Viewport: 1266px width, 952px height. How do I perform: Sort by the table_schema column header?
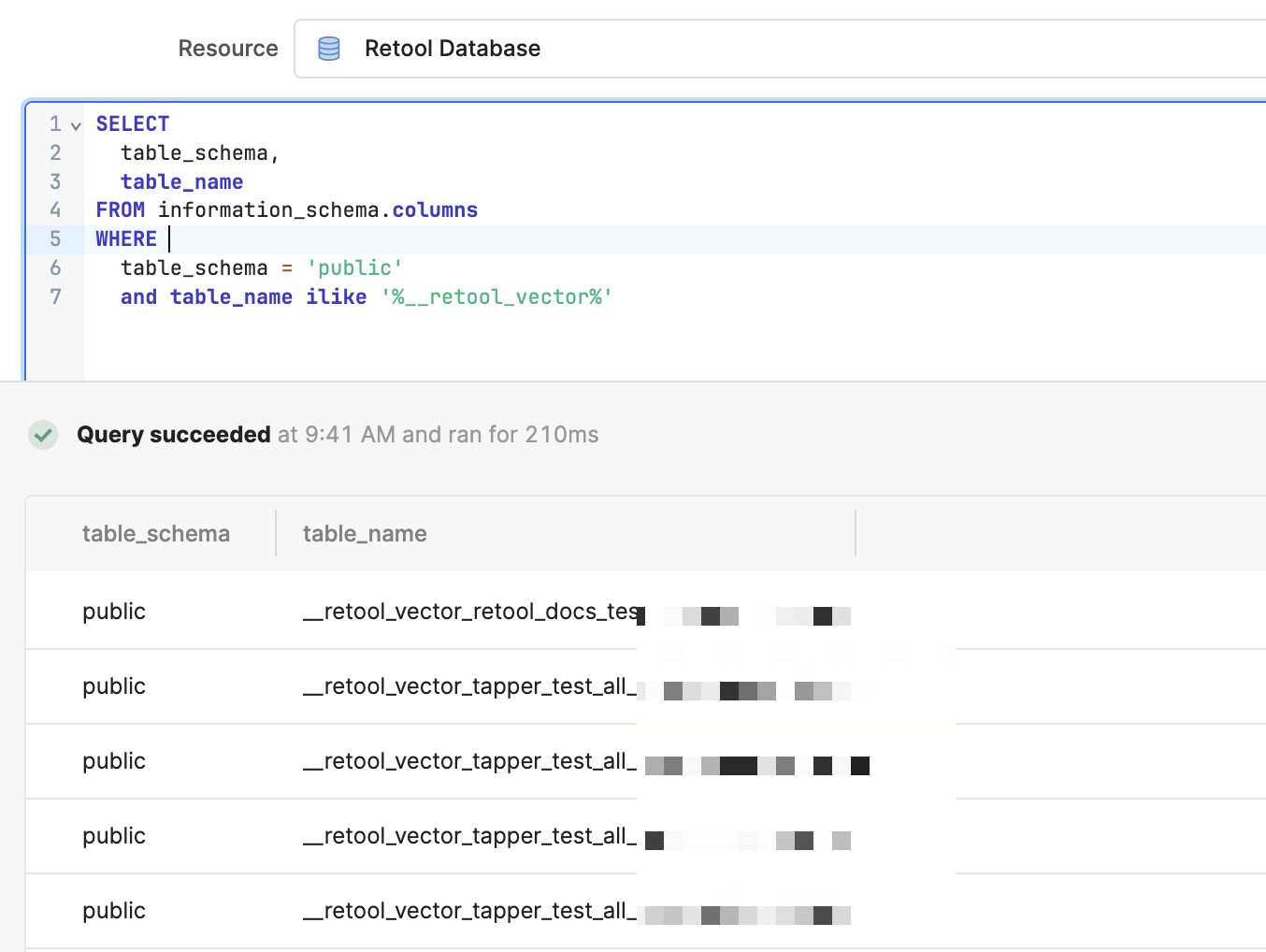[155, 534]
